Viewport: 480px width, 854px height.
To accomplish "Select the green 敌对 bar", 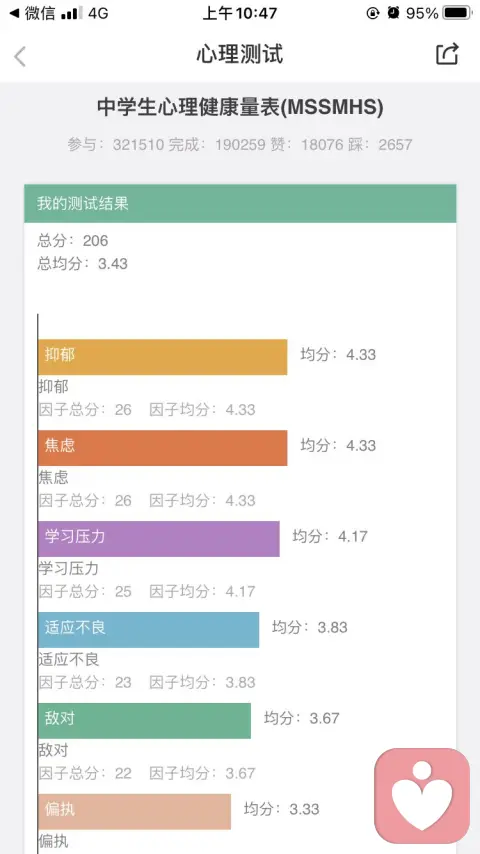I will pyautogui.click(x=145, y=721).
